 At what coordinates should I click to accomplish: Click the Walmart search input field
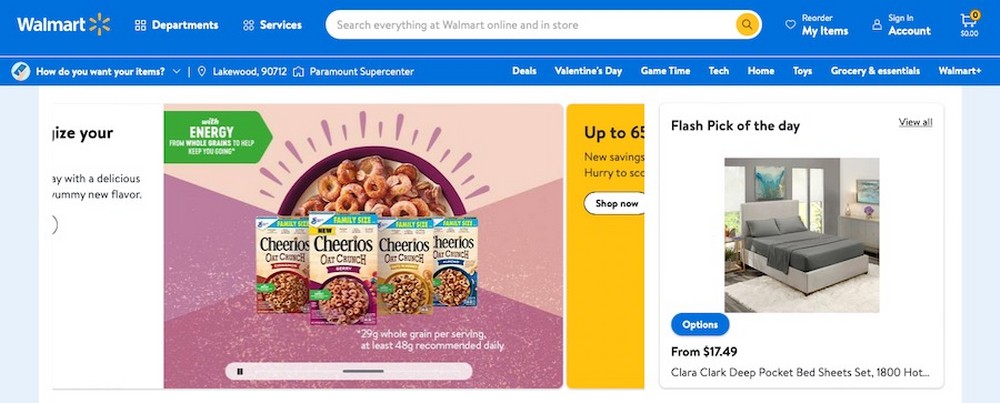click(530, 25)
